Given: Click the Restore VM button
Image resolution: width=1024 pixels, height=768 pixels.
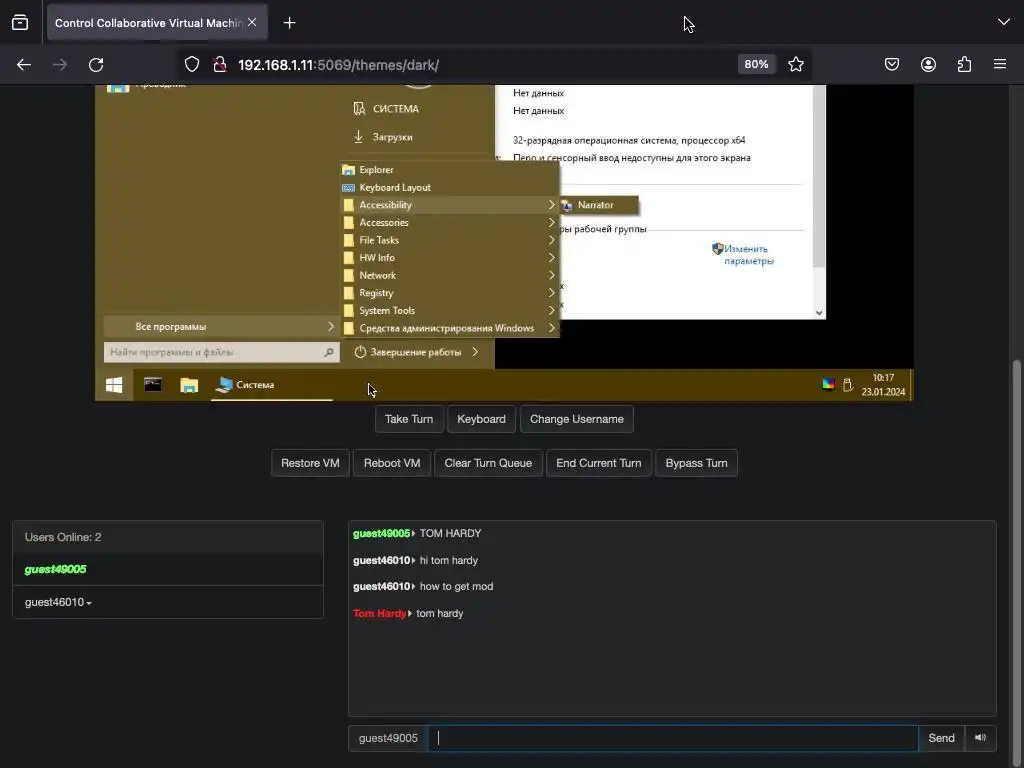Looking at the screenshot, I should tap(310, 463).
